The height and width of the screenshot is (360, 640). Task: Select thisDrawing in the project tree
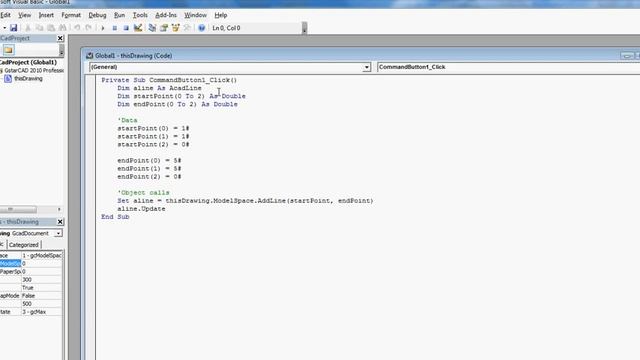click(28, 78)
